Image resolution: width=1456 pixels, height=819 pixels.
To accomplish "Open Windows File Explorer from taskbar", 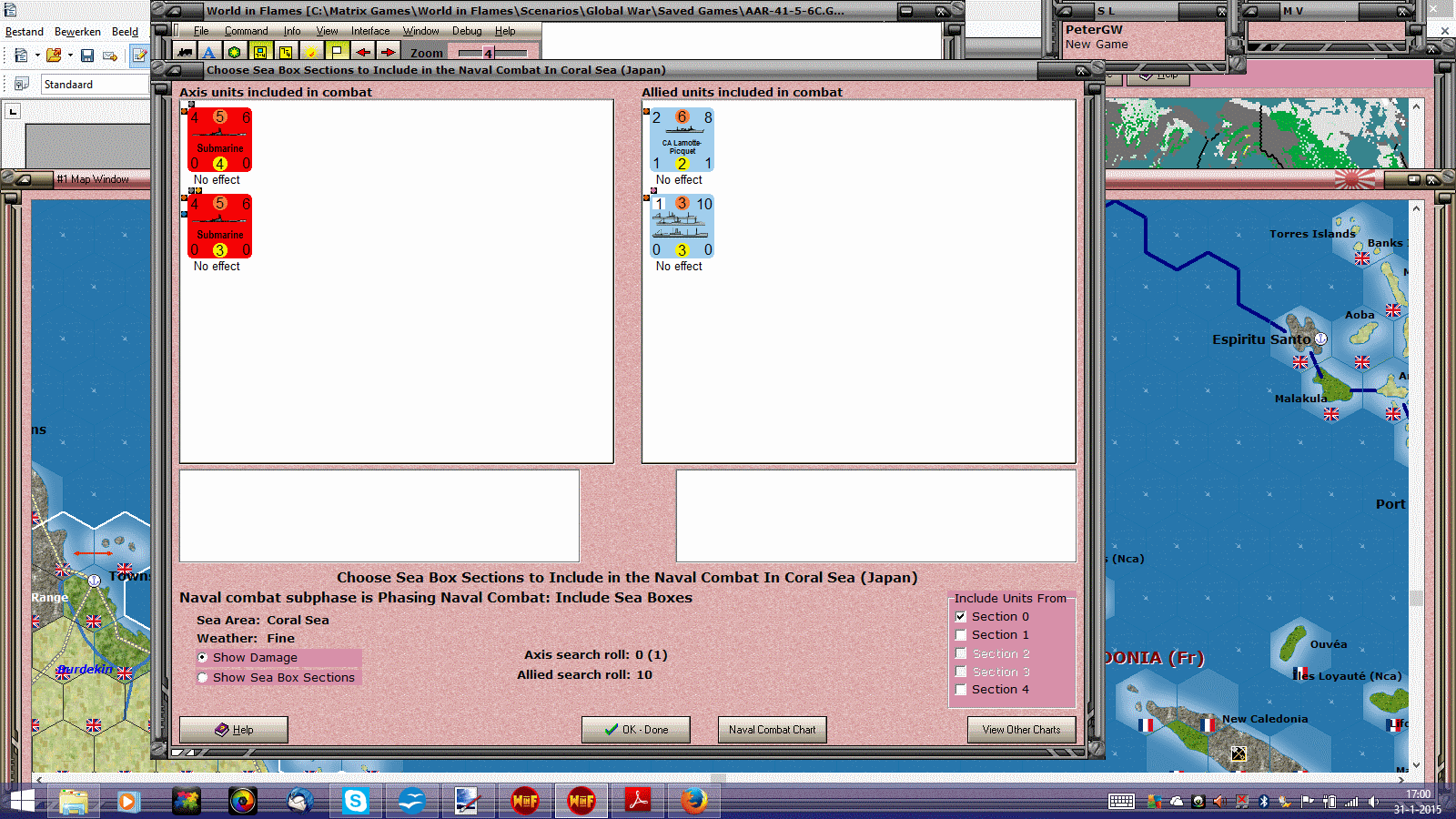I will click(74, 801).
